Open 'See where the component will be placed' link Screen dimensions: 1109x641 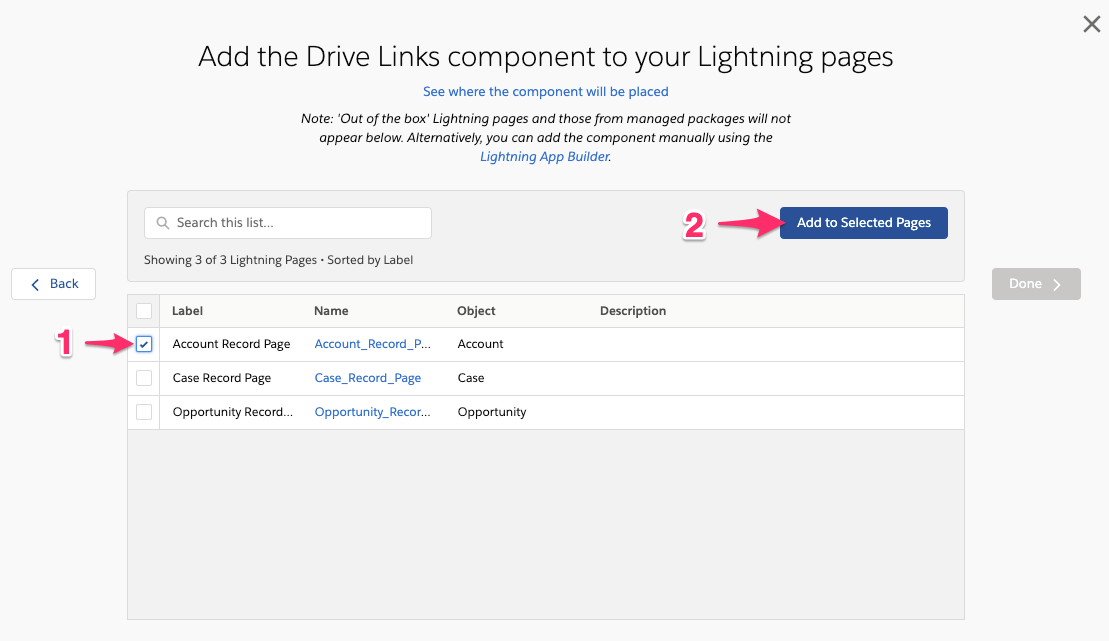[545, 91]
